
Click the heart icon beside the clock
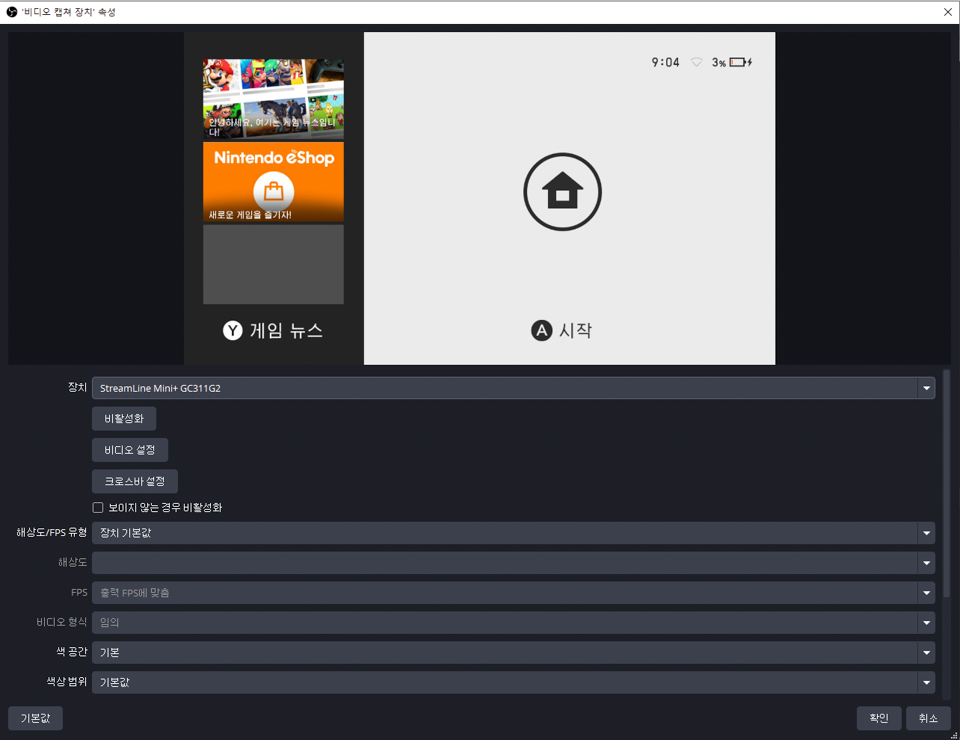coord(697,62)
